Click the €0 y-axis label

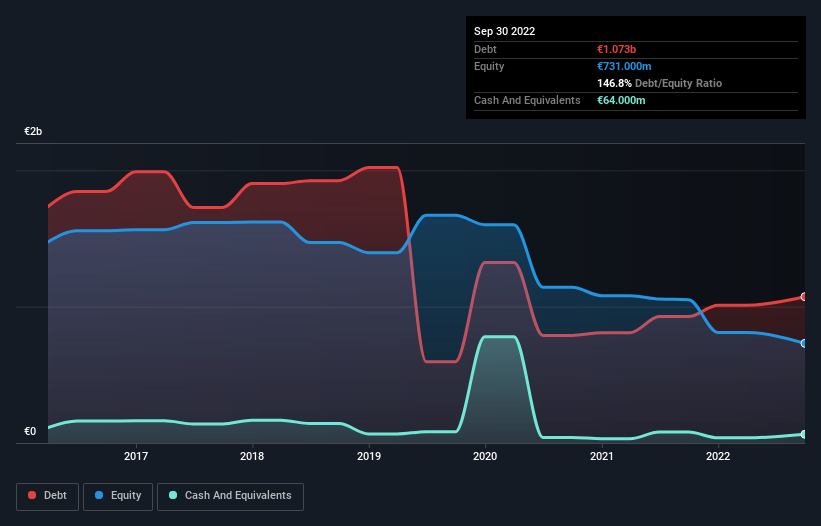30,431
